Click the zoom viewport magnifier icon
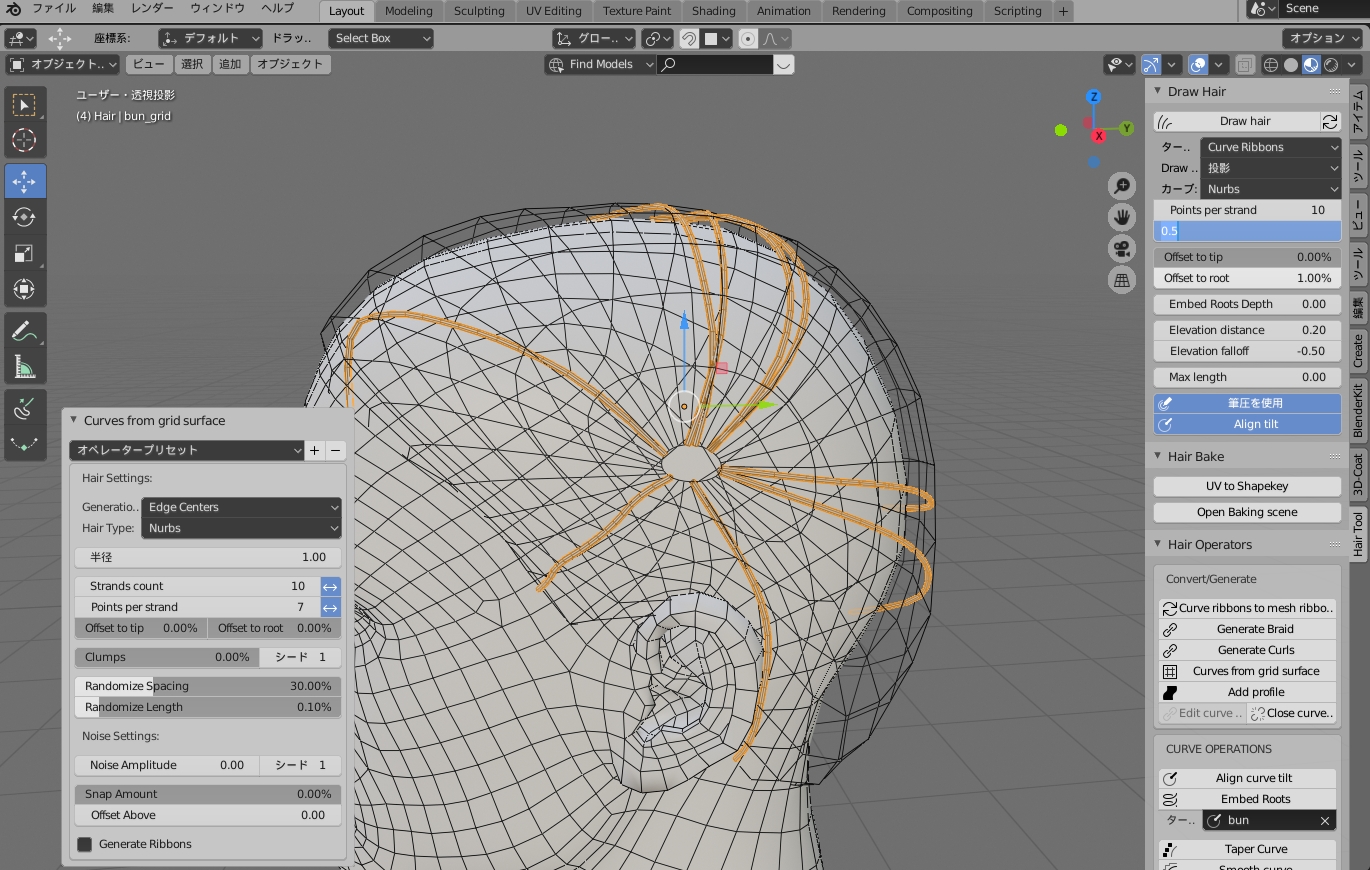The height and width of the screenshot is (870, 1370). click(1122, 186)
